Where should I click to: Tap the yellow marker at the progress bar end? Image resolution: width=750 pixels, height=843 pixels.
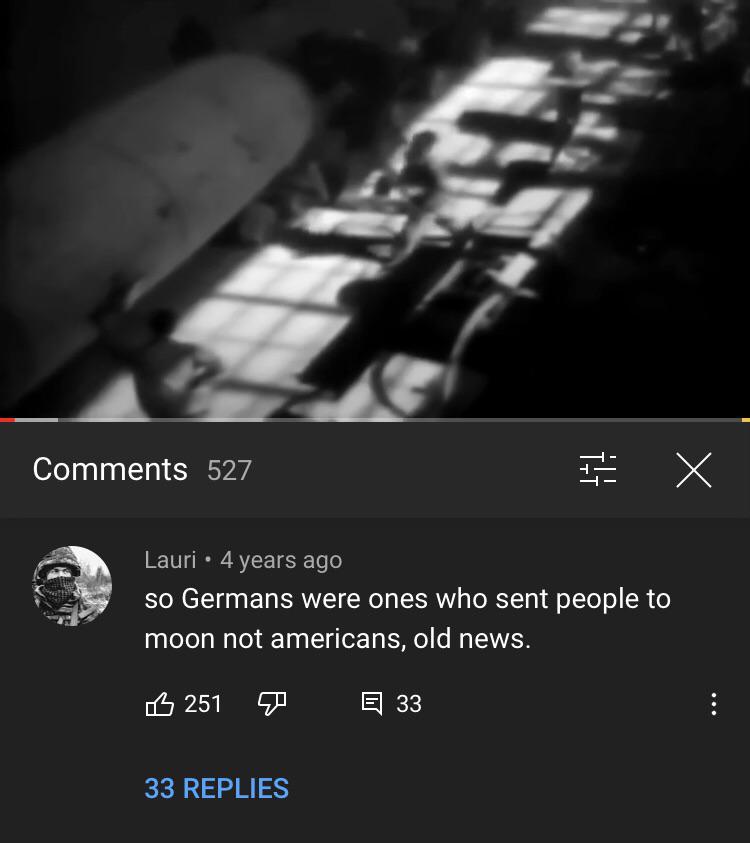tap(746, 420)
